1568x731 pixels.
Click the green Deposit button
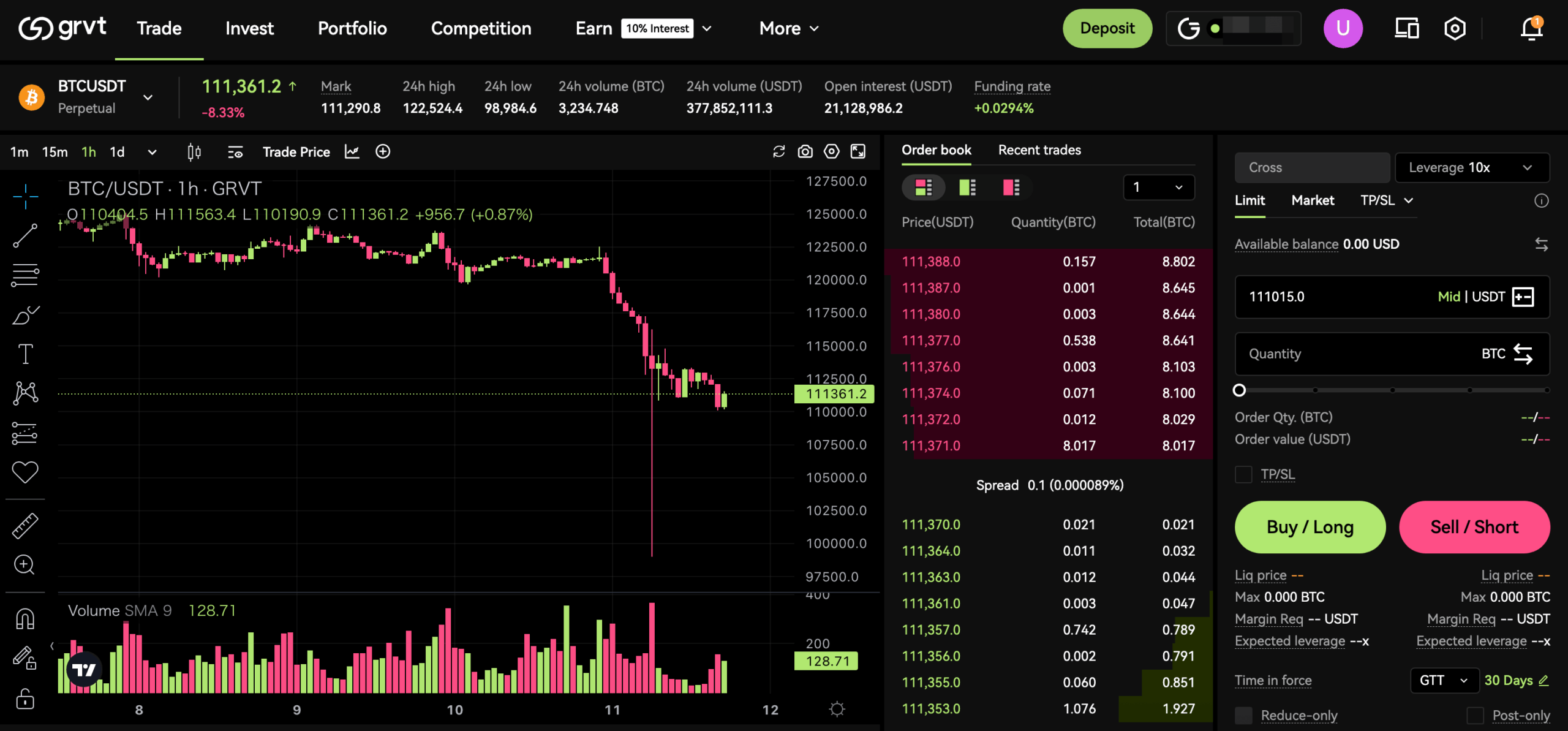coord(1107,28)
